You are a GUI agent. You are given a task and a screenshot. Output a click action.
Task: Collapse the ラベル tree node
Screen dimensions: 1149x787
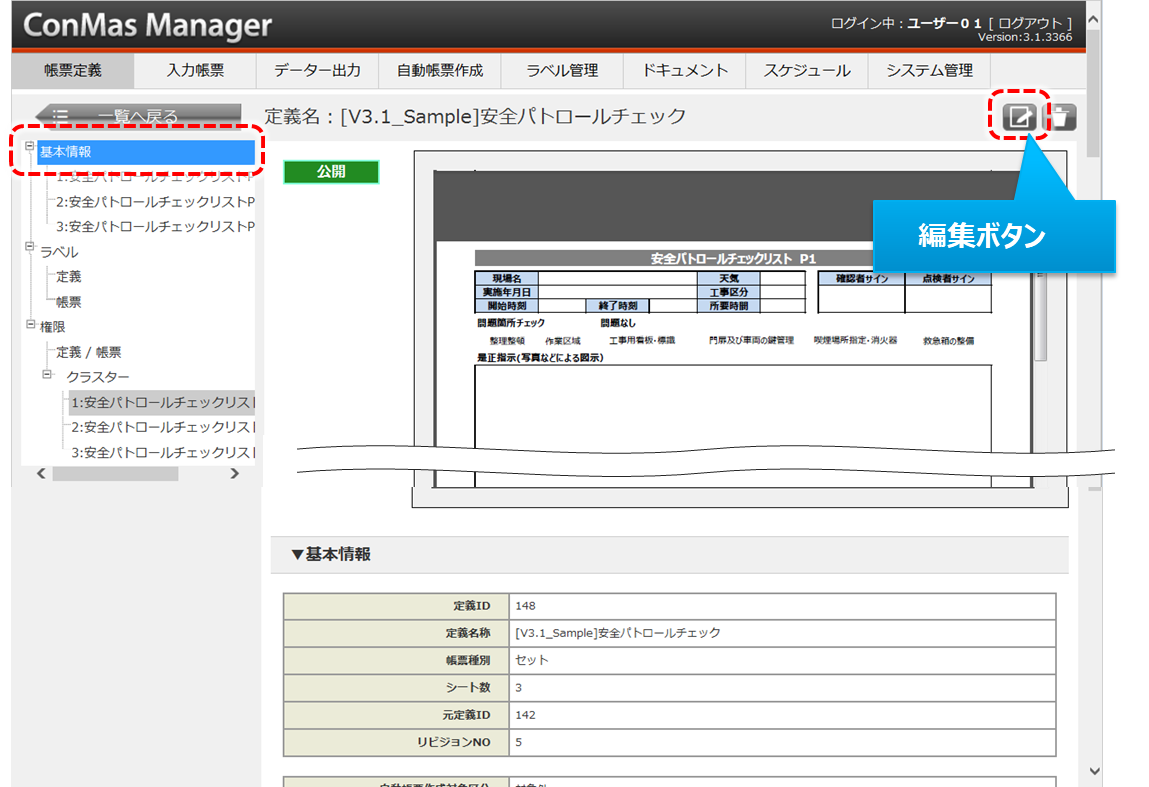click(x=30, y=249)
